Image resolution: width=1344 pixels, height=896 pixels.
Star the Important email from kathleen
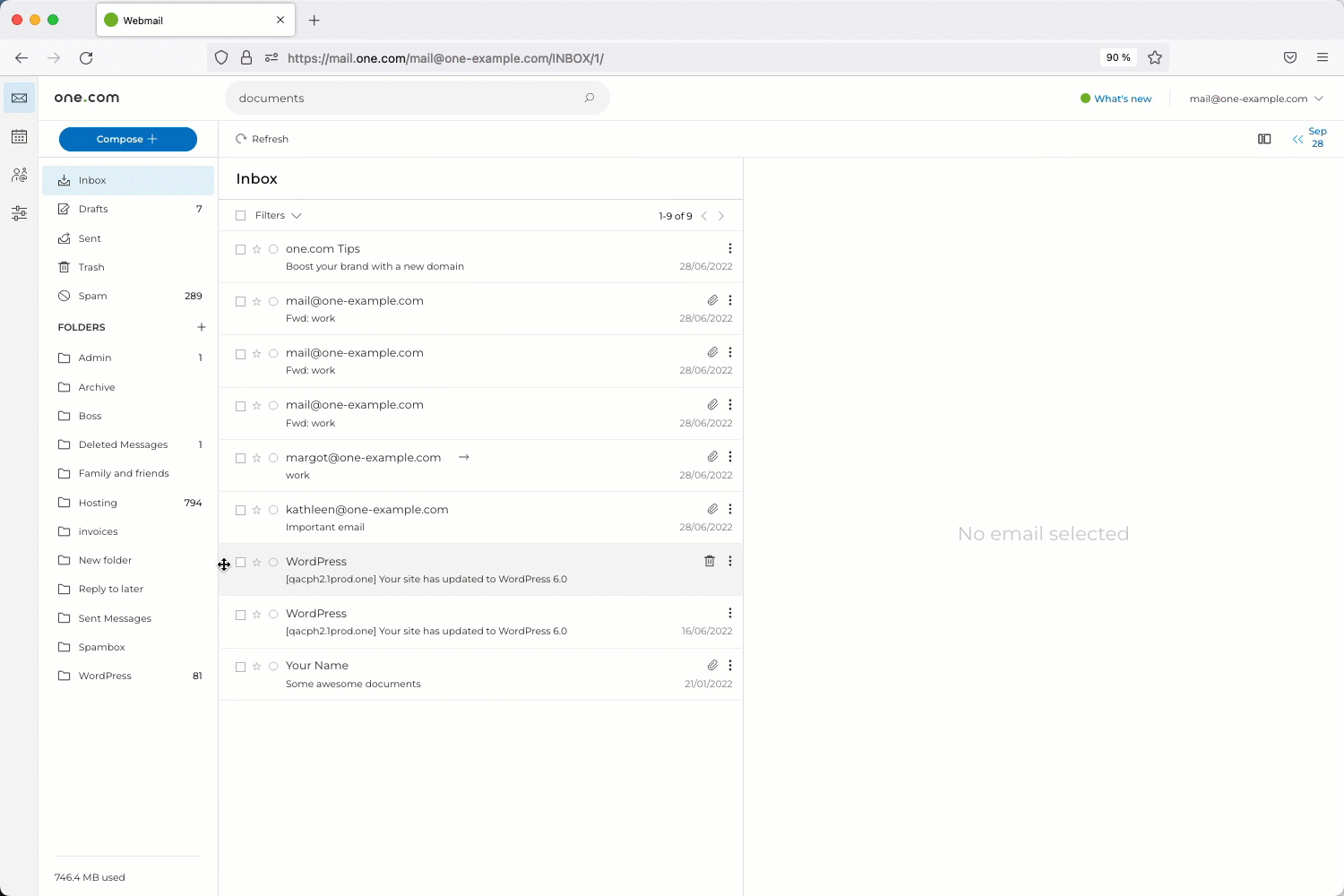(x=256, y=510)
